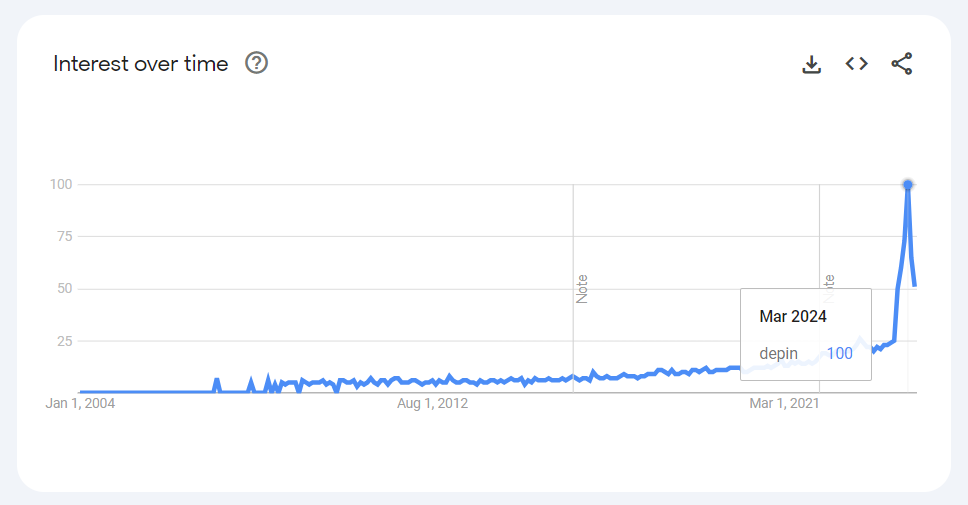Viewport: 968px width, 505px height.
Task: Click the first Note label near 2016
Action: 582,289
